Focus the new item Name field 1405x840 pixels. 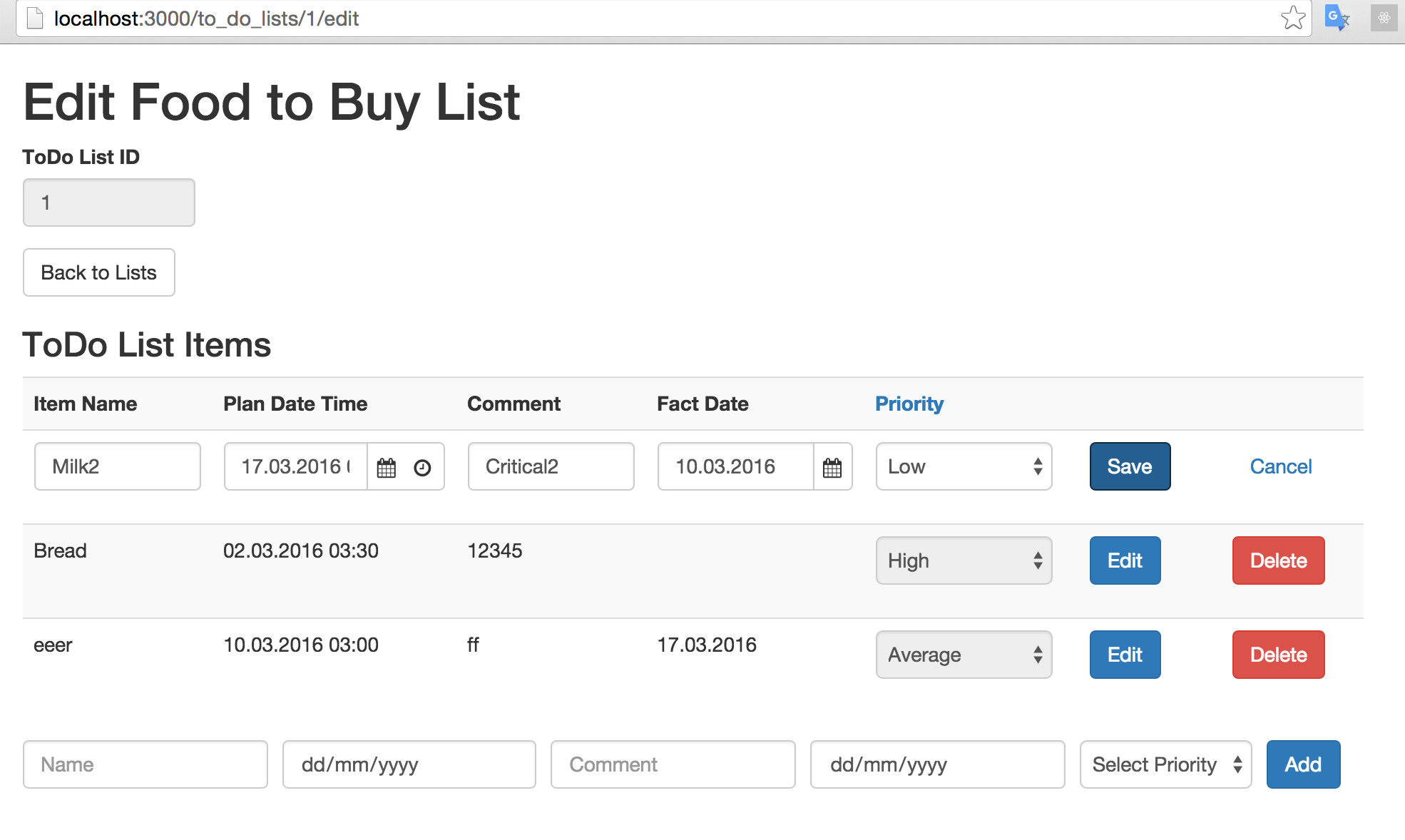(x=145, y=764)
